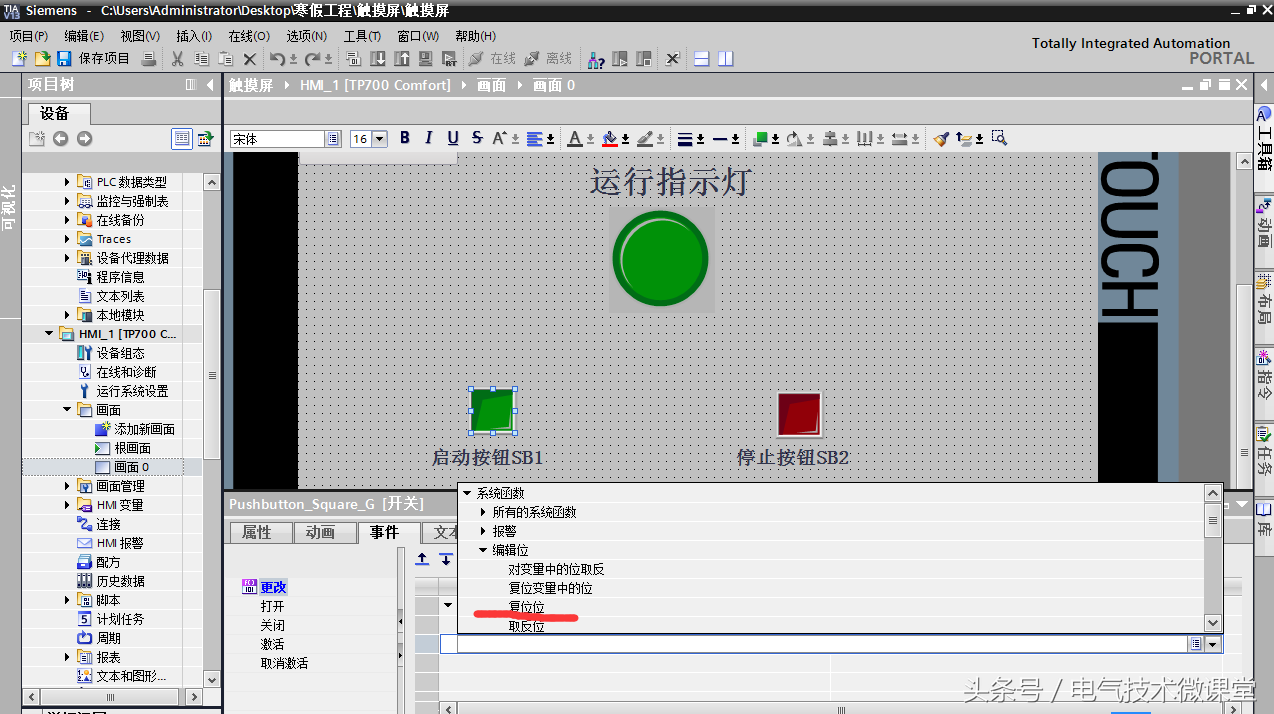The height and width of the screenshot is (714, 1274).
Task: Click the font color A swatch
Action: click(575, 138)
